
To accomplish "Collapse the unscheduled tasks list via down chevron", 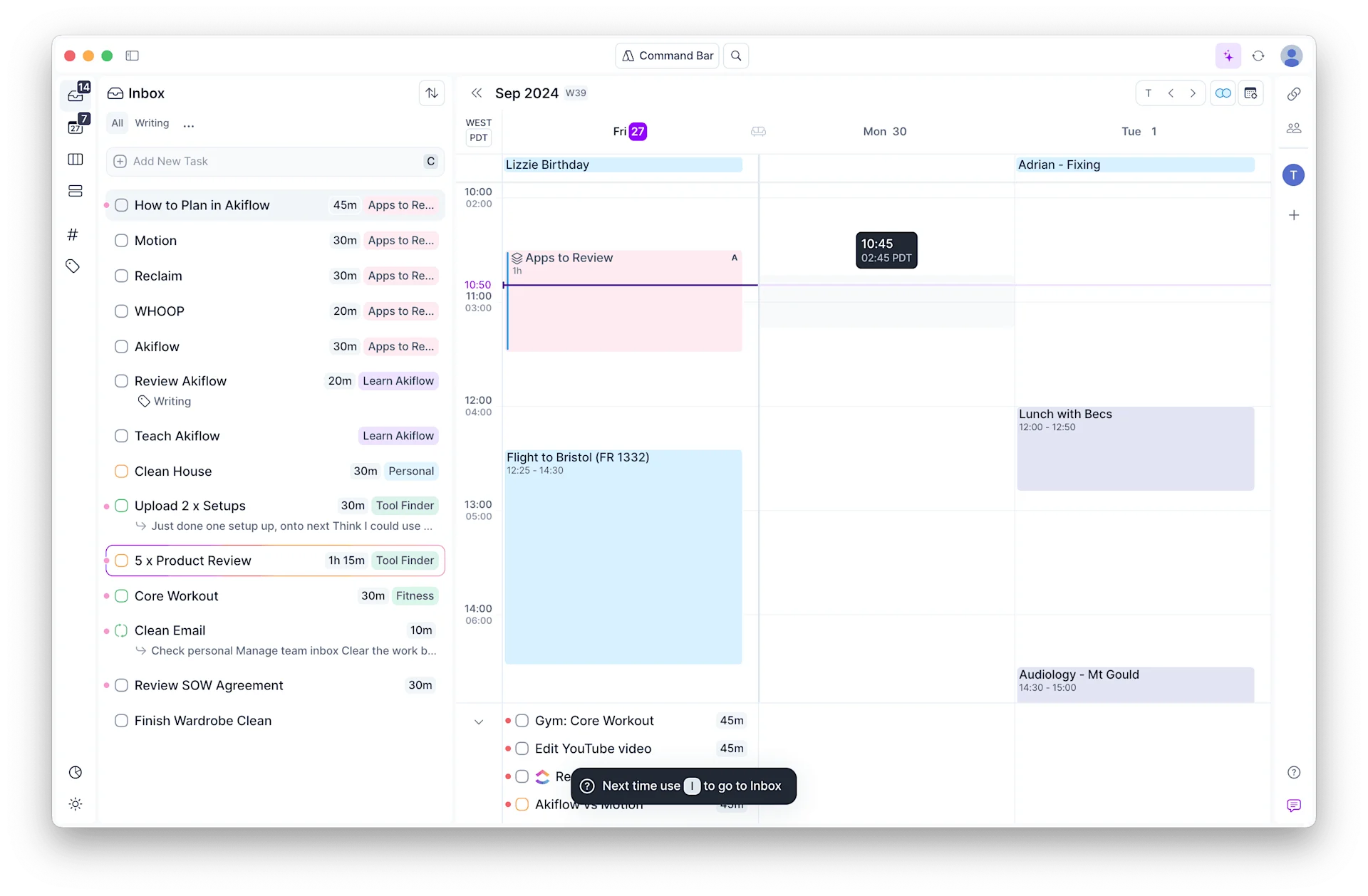I will click(x=479, y=722).
